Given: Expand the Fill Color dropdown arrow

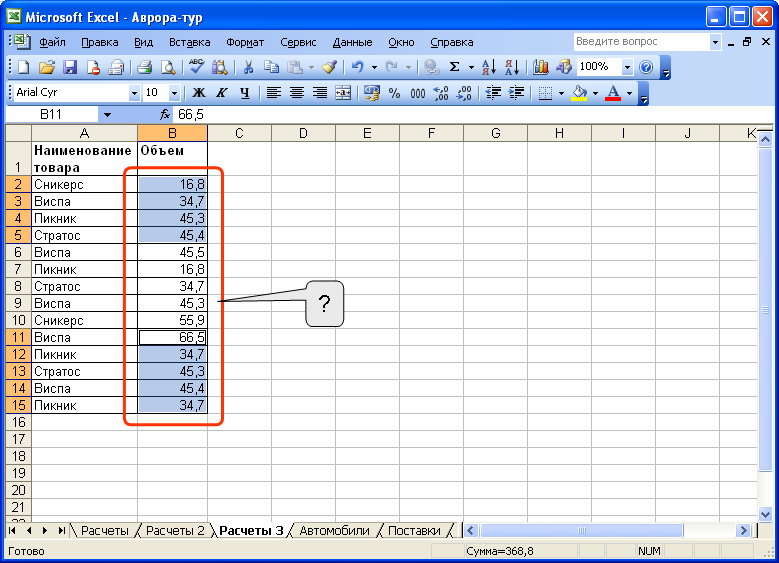Looking at the screenshot, I should coord(595,93).
